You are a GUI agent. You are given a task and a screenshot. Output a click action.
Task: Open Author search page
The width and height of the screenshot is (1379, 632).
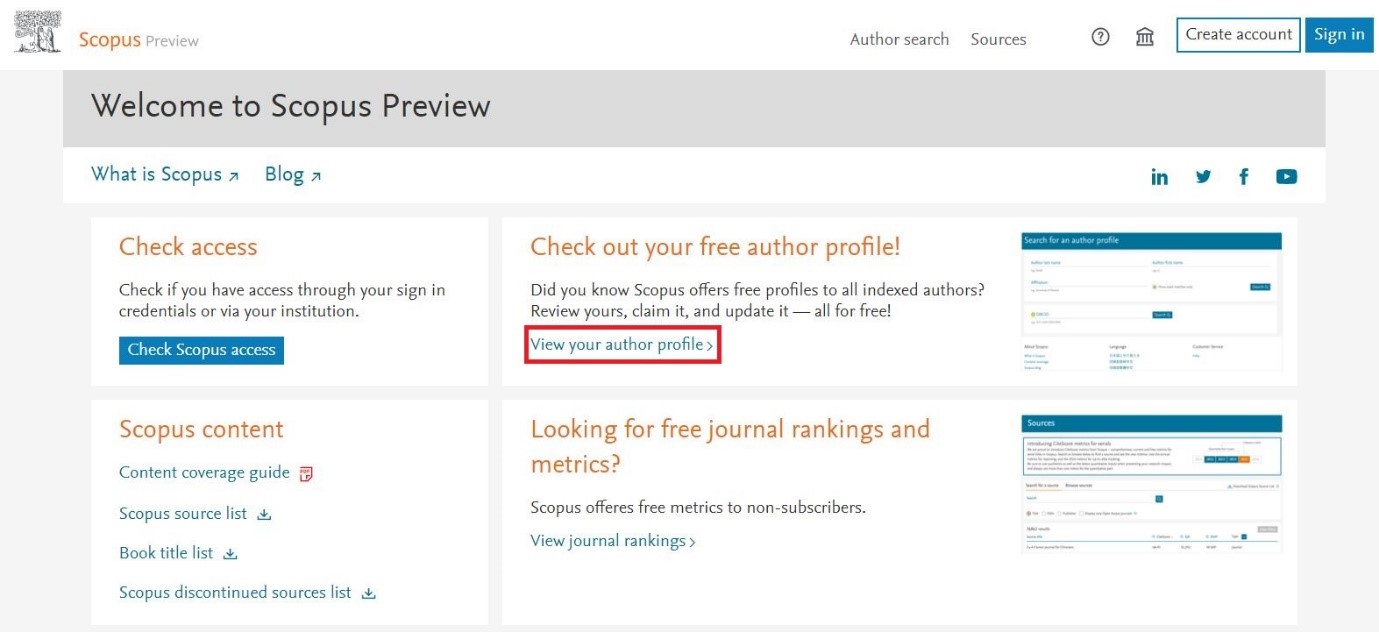[899, 39]
